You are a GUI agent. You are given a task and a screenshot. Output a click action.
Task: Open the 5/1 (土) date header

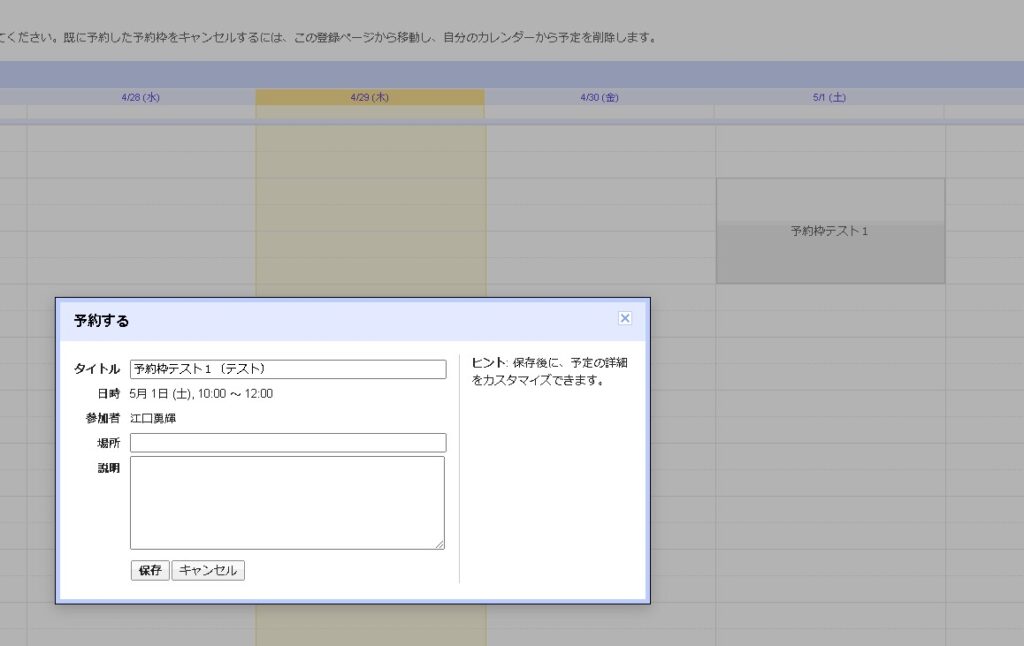click(830, 97)
